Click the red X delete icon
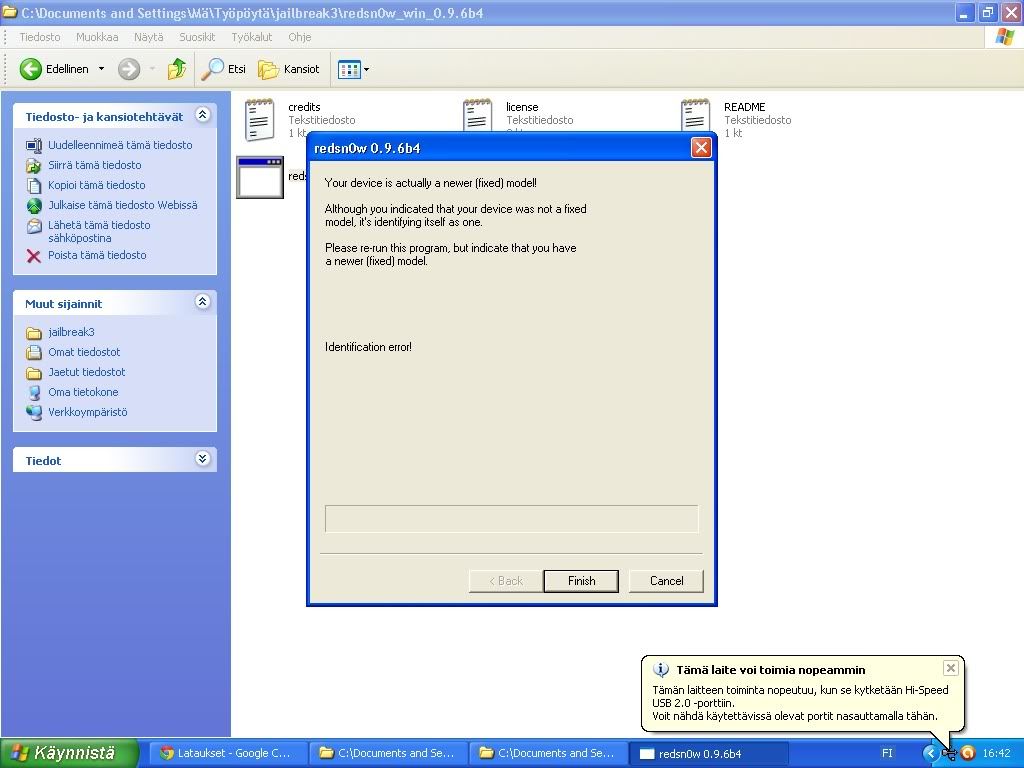 [x=34, y=256]
